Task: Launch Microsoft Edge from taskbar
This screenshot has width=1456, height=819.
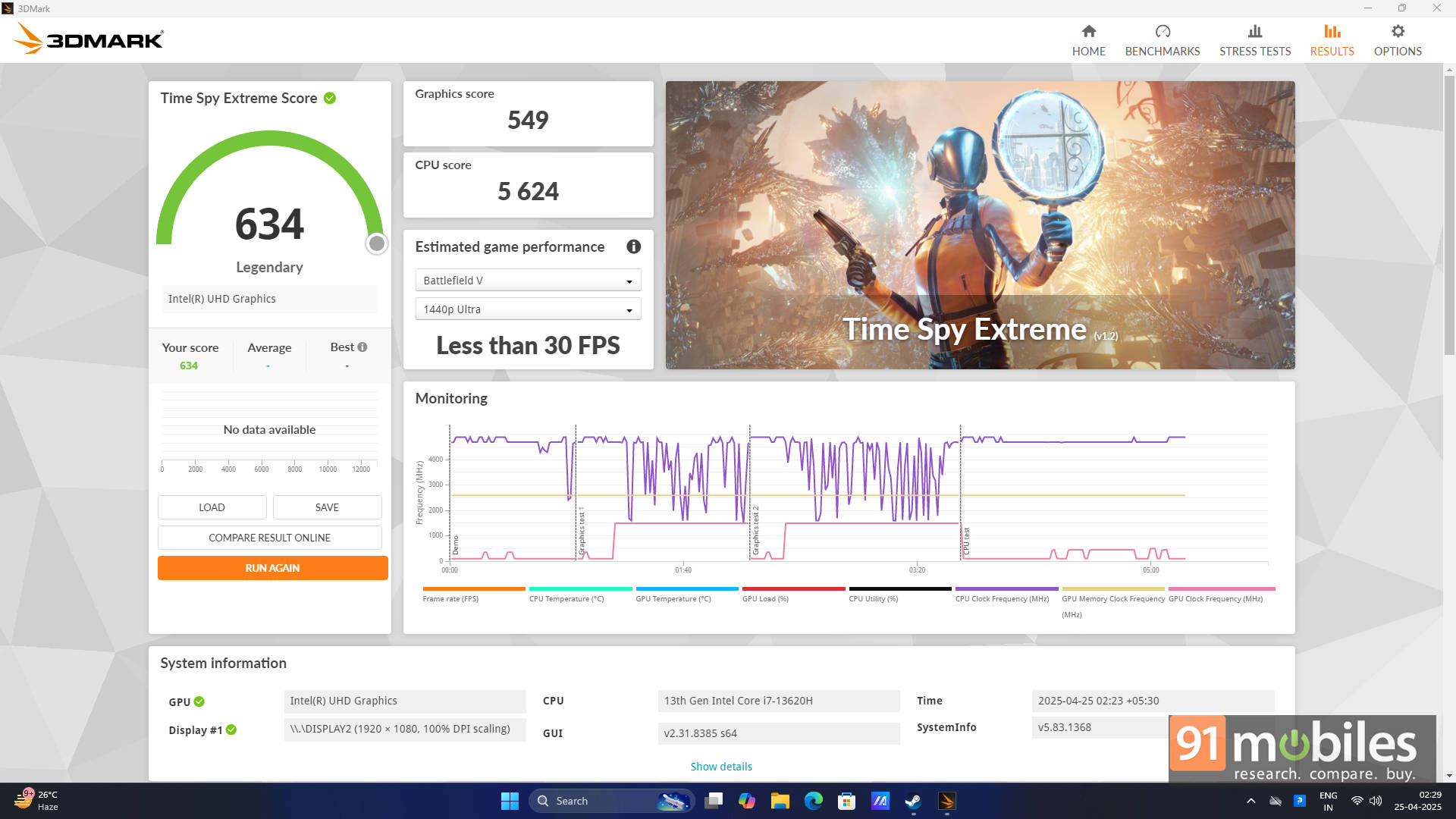Action: pyautogui.click(x=813, y=801)
